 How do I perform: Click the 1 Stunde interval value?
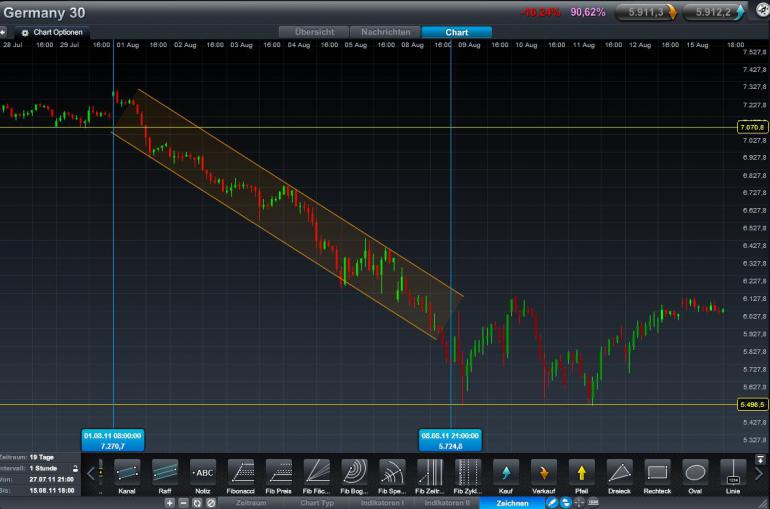pyautogui.click(x=43, y=468)
